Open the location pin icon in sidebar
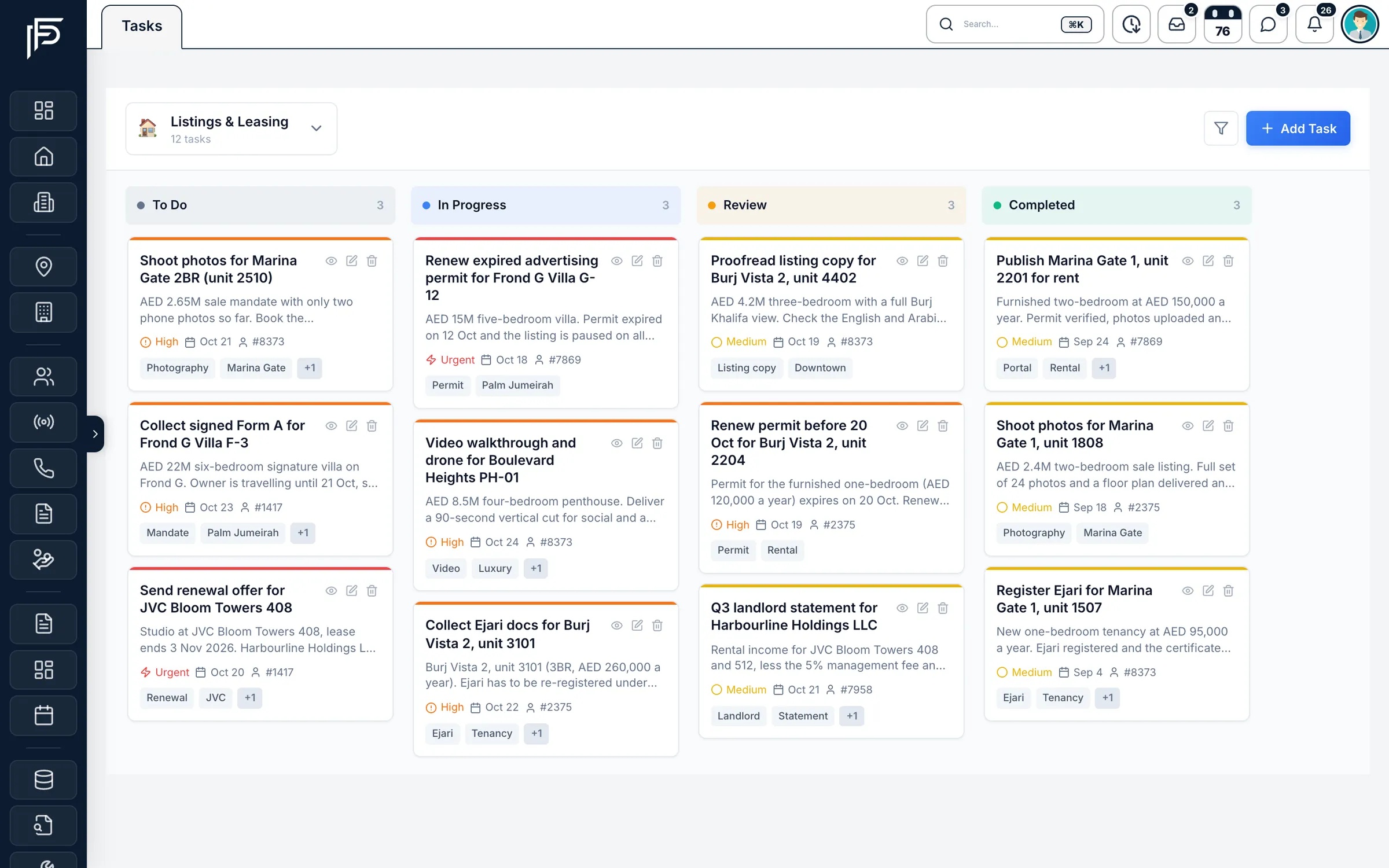The height and width of the screenshot is (868, 1389). tap(43, 266)
